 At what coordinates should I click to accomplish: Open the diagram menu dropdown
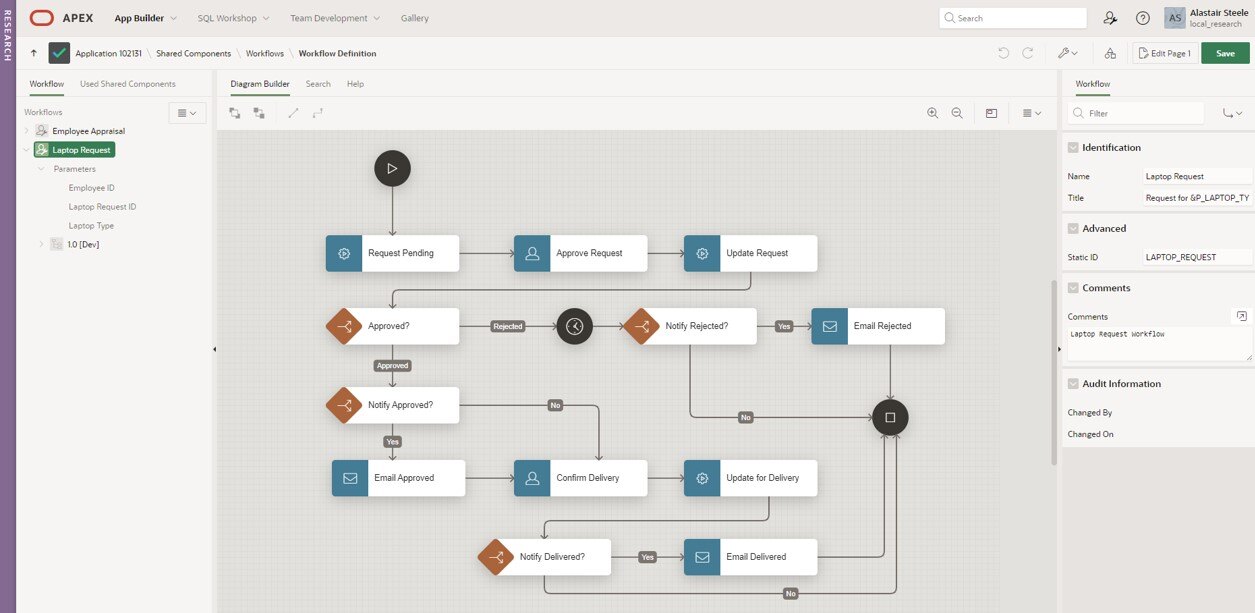1032,113
